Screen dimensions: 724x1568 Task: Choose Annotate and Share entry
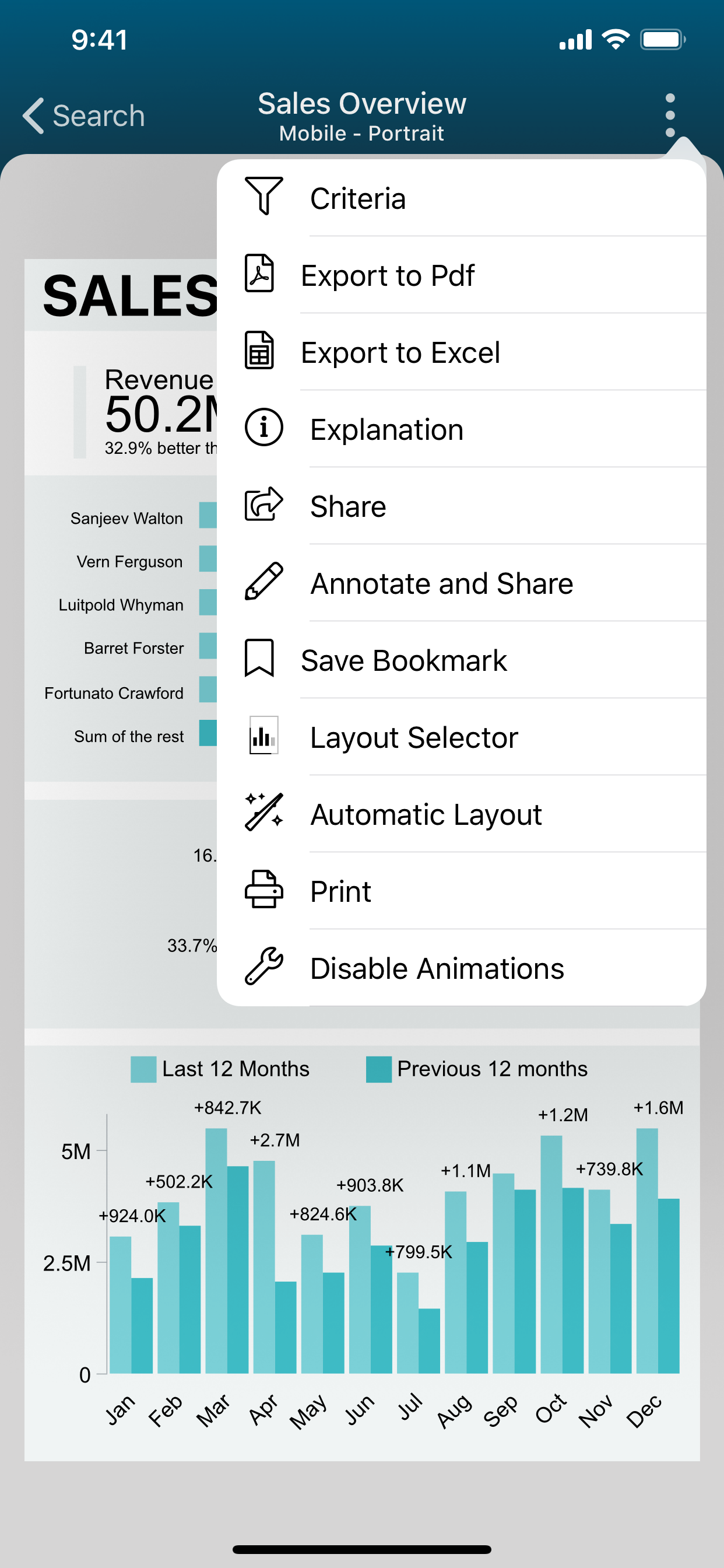click(461, 583)
